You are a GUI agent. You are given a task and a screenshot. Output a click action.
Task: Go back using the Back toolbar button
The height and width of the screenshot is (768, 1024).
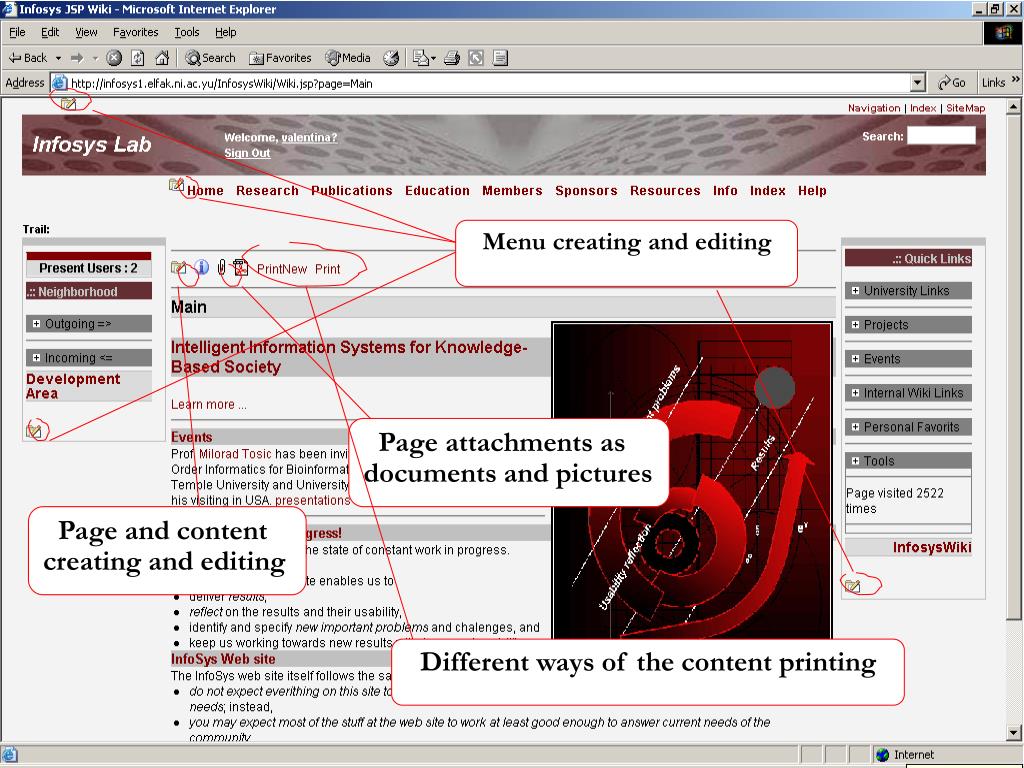pyautogui.click(x=27, y=58)
